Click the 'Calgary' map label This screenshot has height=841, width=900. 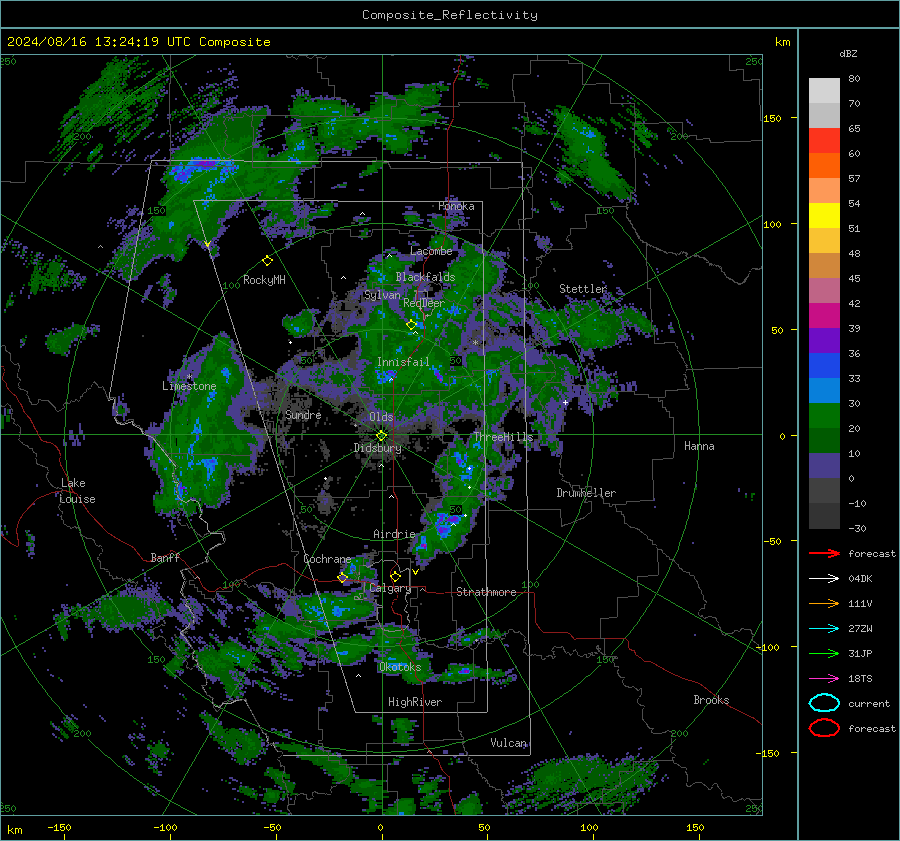(x=390, y=588)
